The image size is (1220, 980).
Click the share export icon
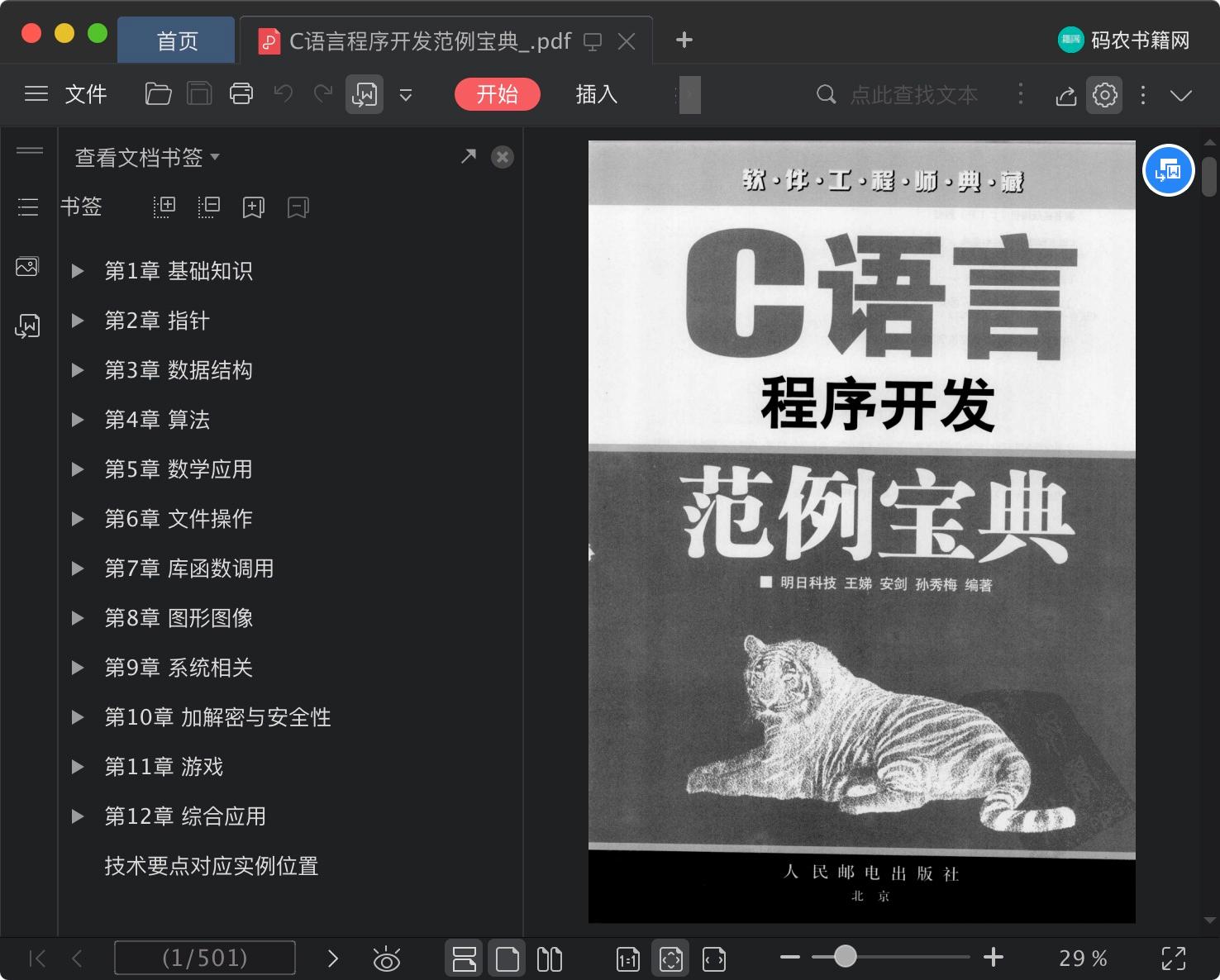tap(1066, 95)
